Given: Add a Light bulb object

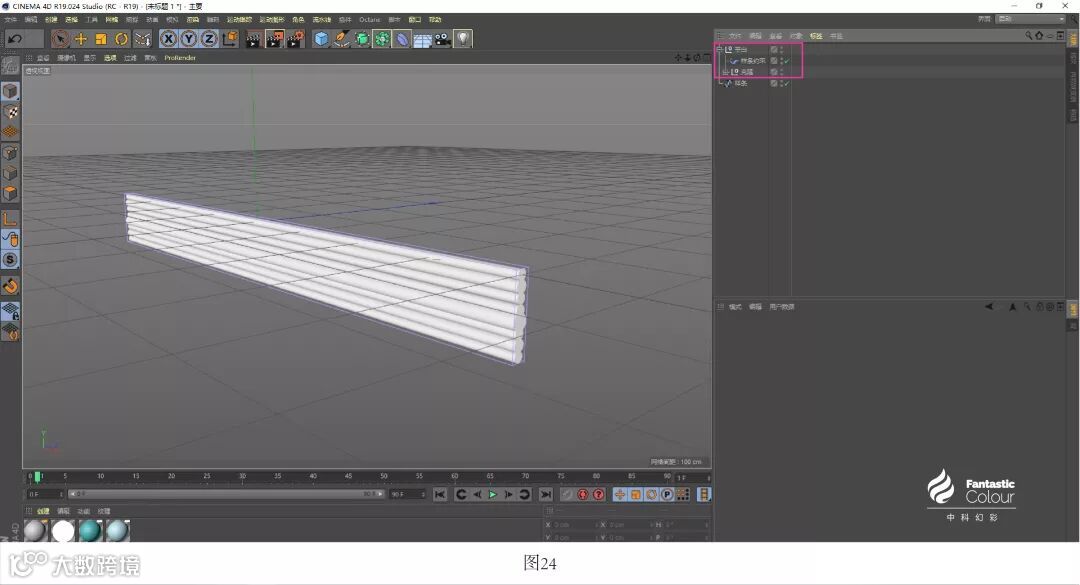Looking at the screenshot, I should (x=463, y=39).
